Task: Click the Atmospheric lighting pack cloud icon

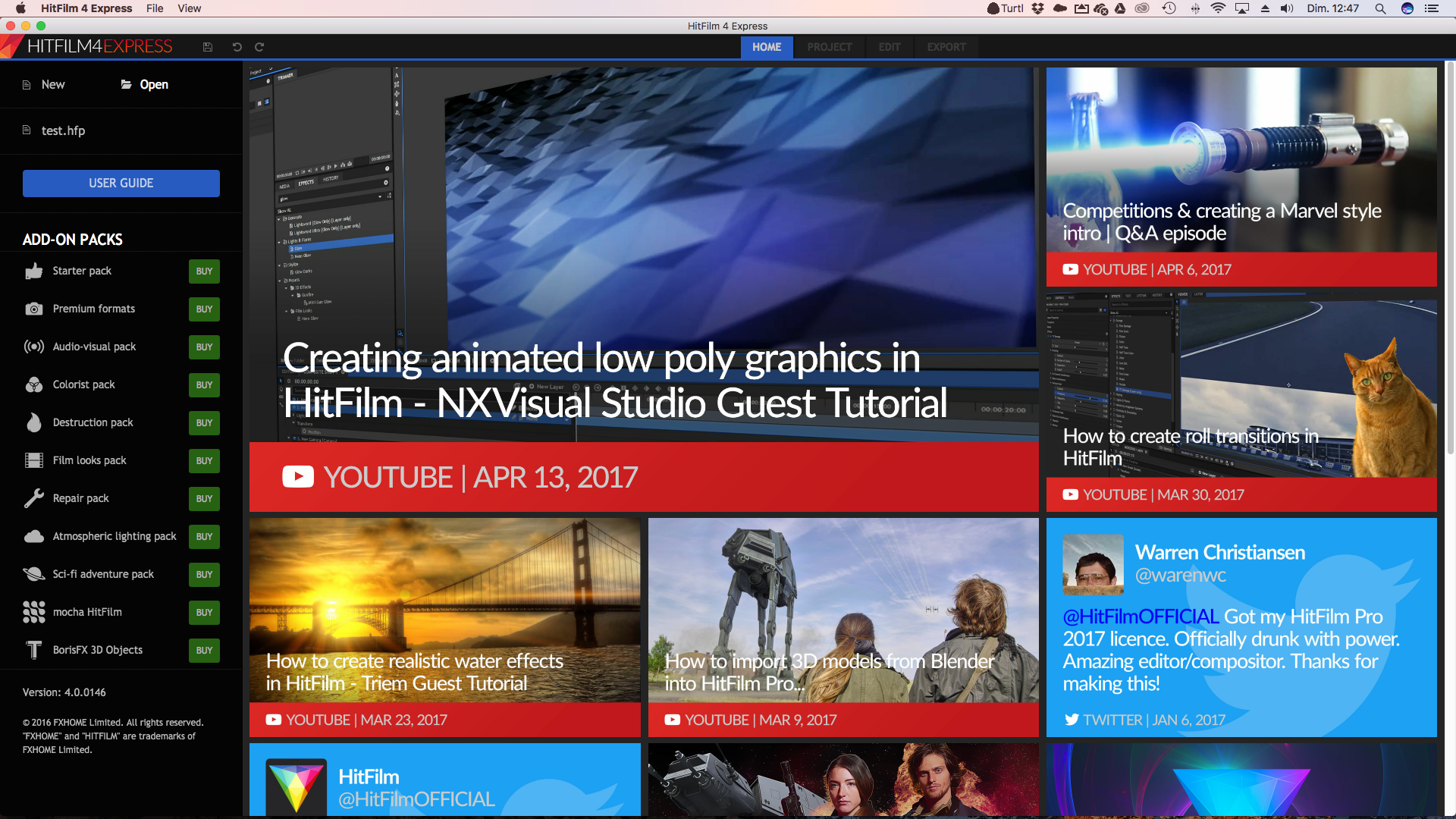Action: pos(34,536)
